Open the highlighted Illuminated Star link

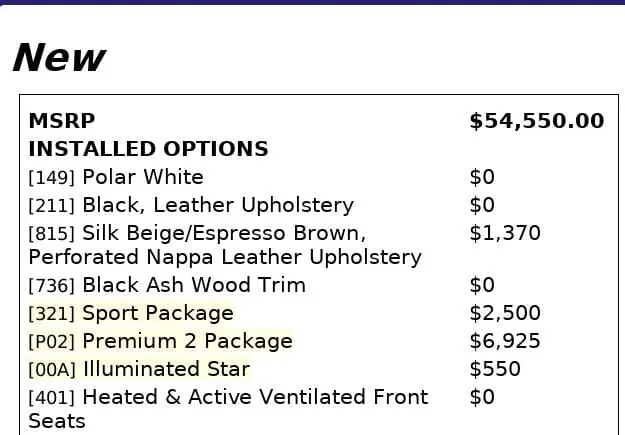point(166,369)
